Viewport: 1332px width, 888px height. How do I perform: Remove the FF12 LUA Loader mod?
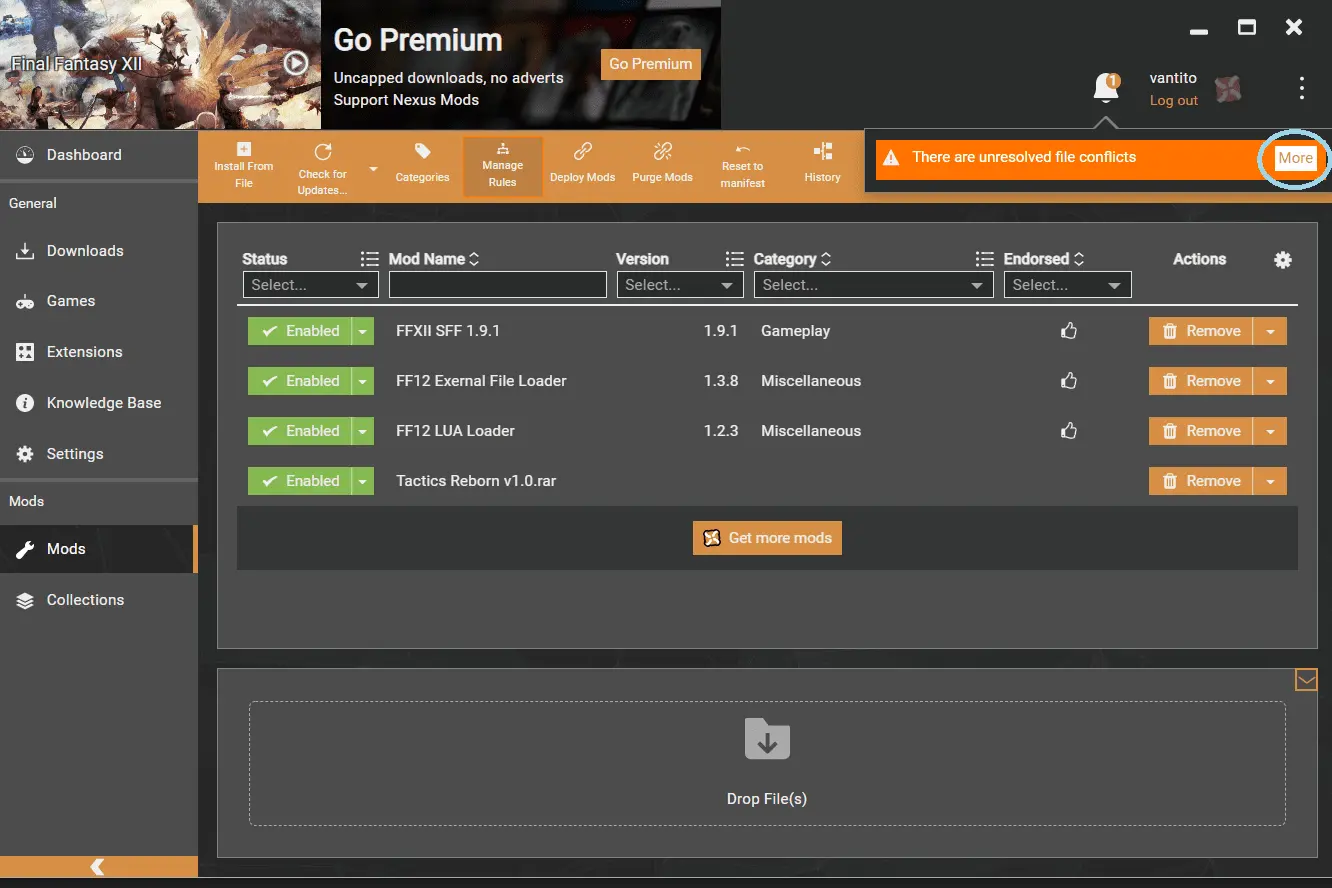pyautogui.click(x=1201, y=431)
